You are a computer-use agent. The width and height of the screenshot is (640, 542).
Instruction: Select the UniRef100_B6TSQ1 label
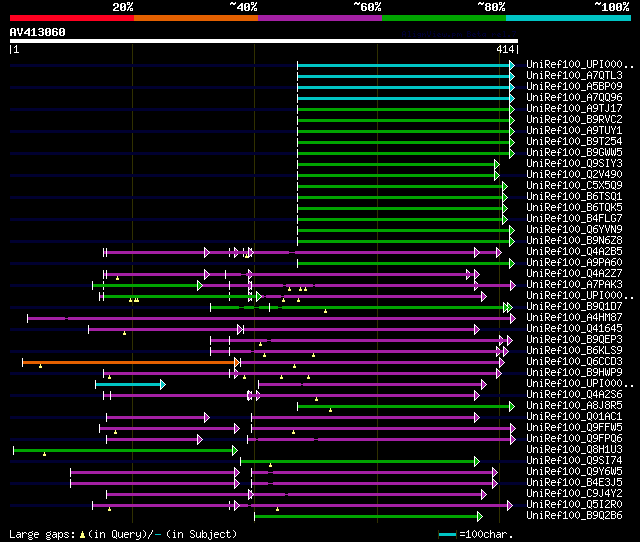pyautogui.click(x=574, y=197)
